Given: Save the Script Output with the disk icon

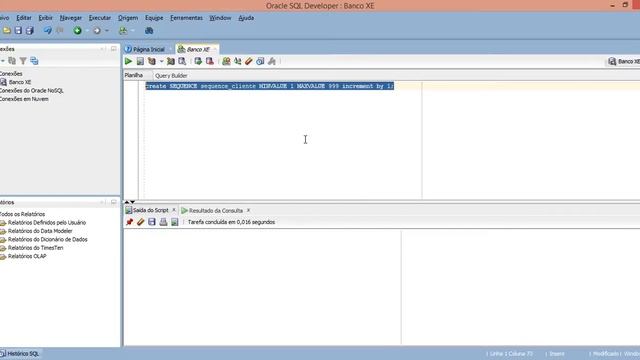Looking at the screenshot, I should [x=152, y=222].
